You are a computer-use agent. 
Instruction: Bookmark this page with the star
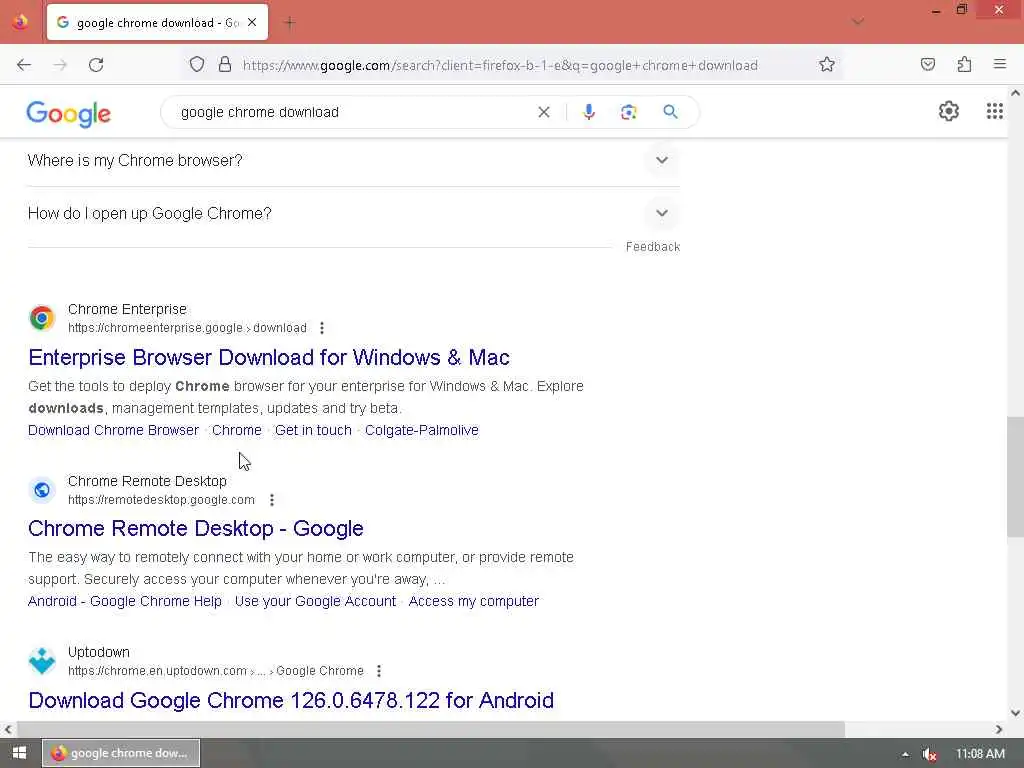827,64
